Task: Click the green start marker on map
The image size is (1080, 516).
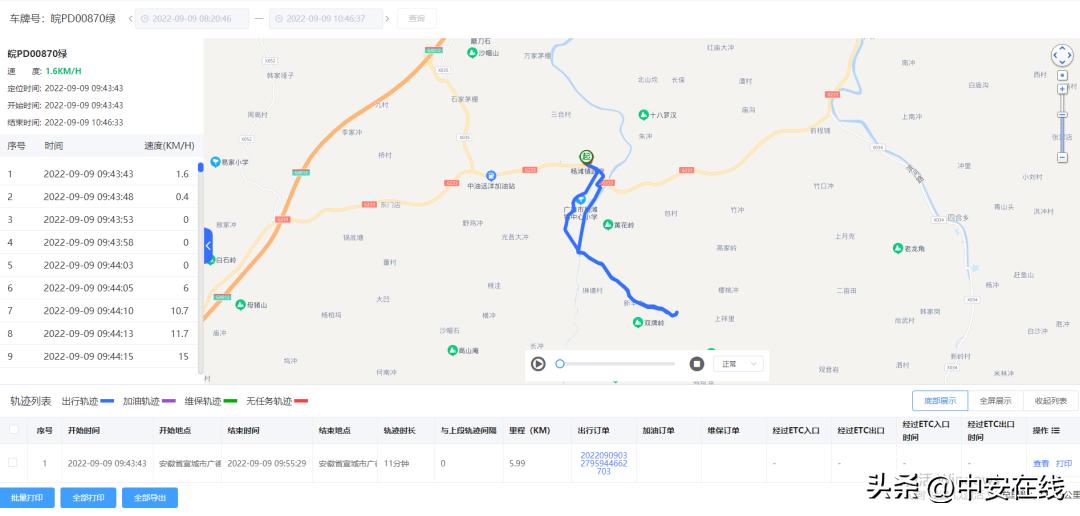Action: point(586,157)
